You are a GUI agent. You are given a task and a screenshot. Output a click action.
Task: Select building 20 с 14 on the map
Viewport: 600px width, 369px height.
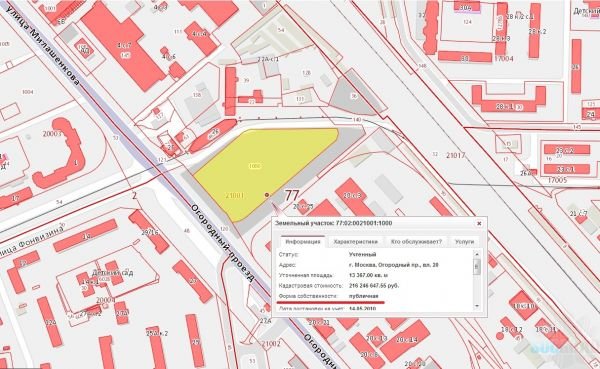[x=406, y=340]
